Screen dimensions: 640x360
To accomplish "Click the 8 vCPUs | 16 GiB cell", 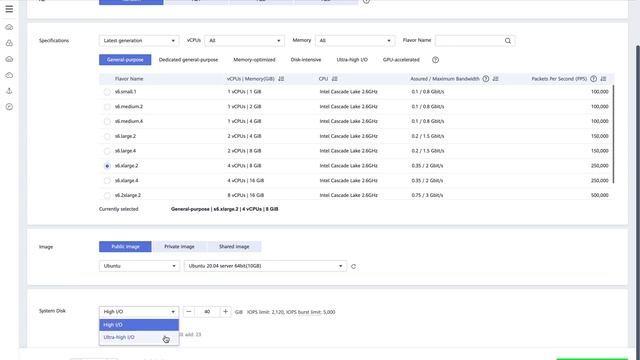I will pyautogui.click(x=246, y=196).
